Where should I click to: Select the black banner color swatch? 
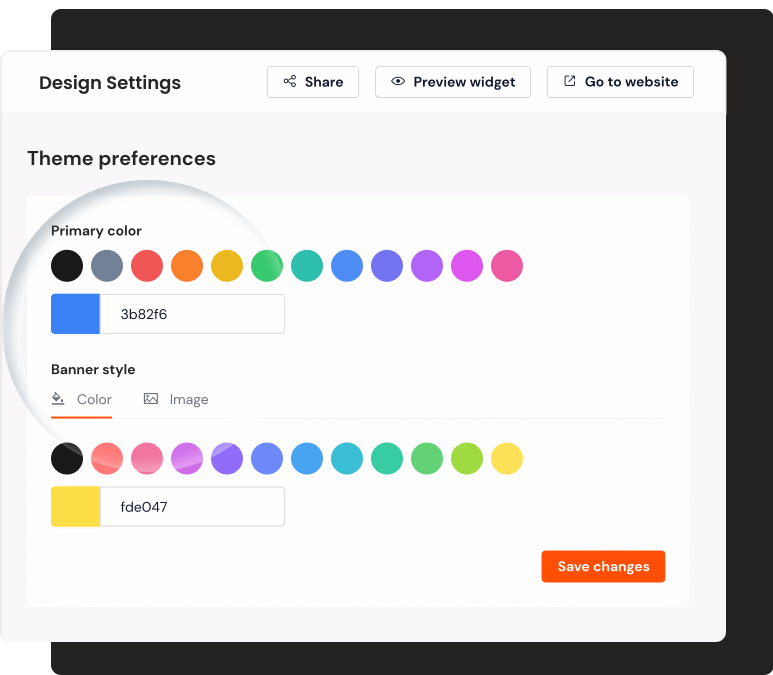(67, 459)
